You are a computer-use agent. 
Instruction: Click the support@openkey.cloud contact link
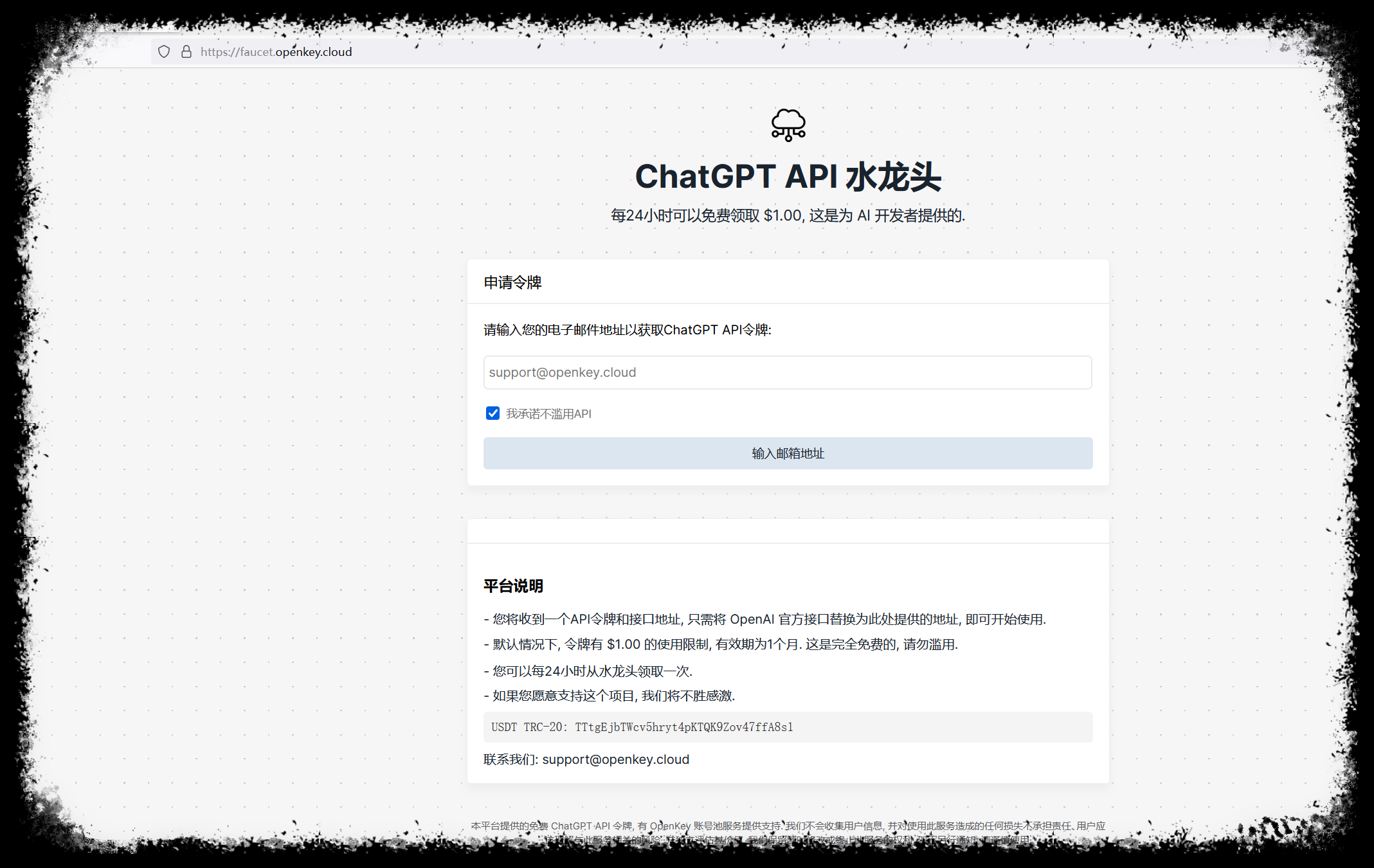(x=615, y=759)
